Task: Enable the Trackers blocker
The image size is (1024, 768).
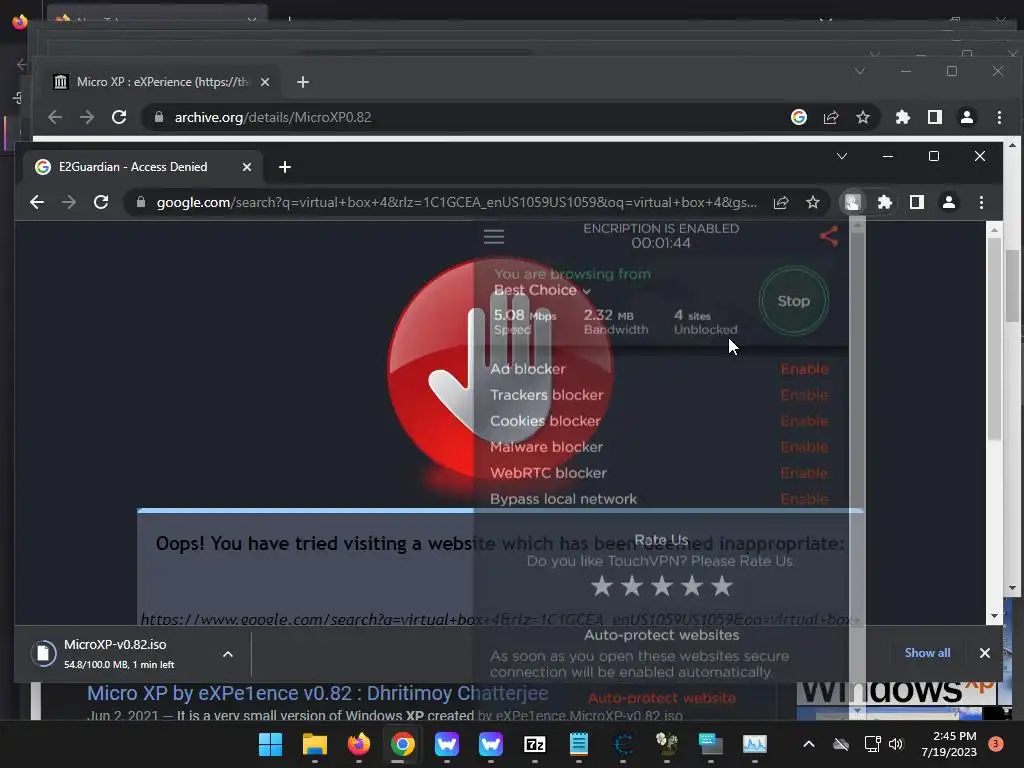Action: click(804, 395)
